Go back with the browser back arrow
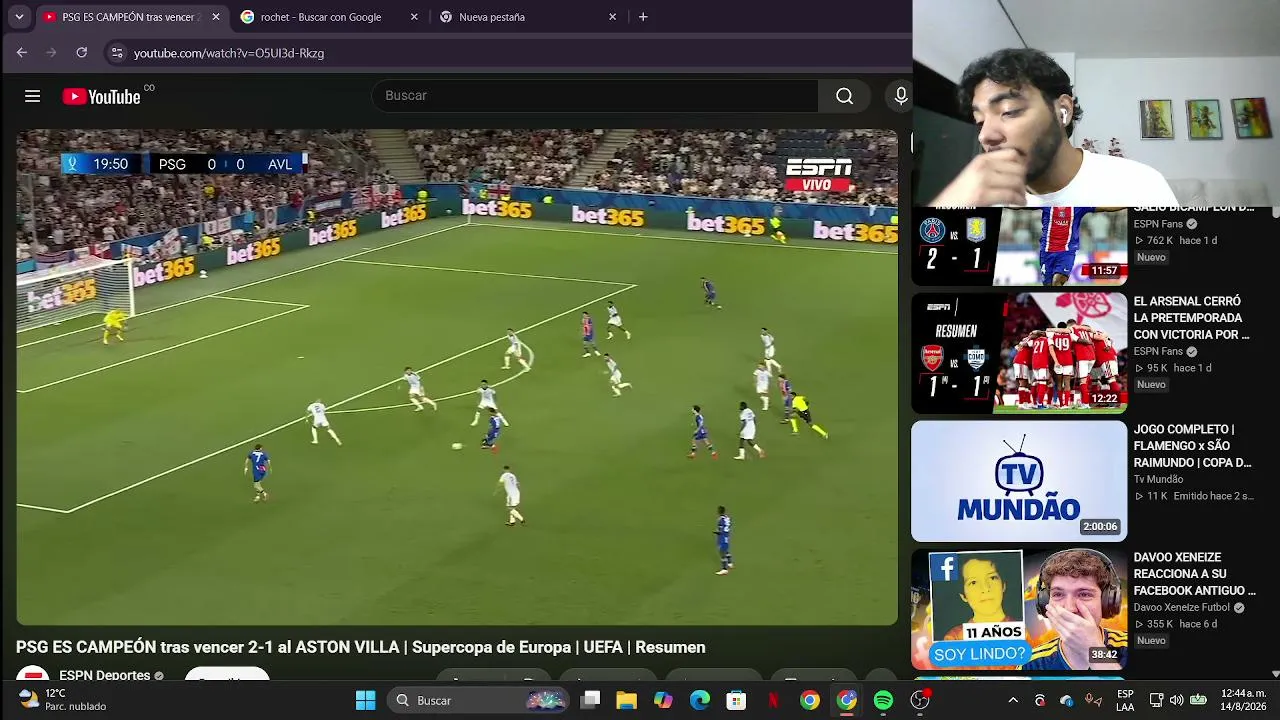This screenshot has height=720, width=1280. pos(22,53)
